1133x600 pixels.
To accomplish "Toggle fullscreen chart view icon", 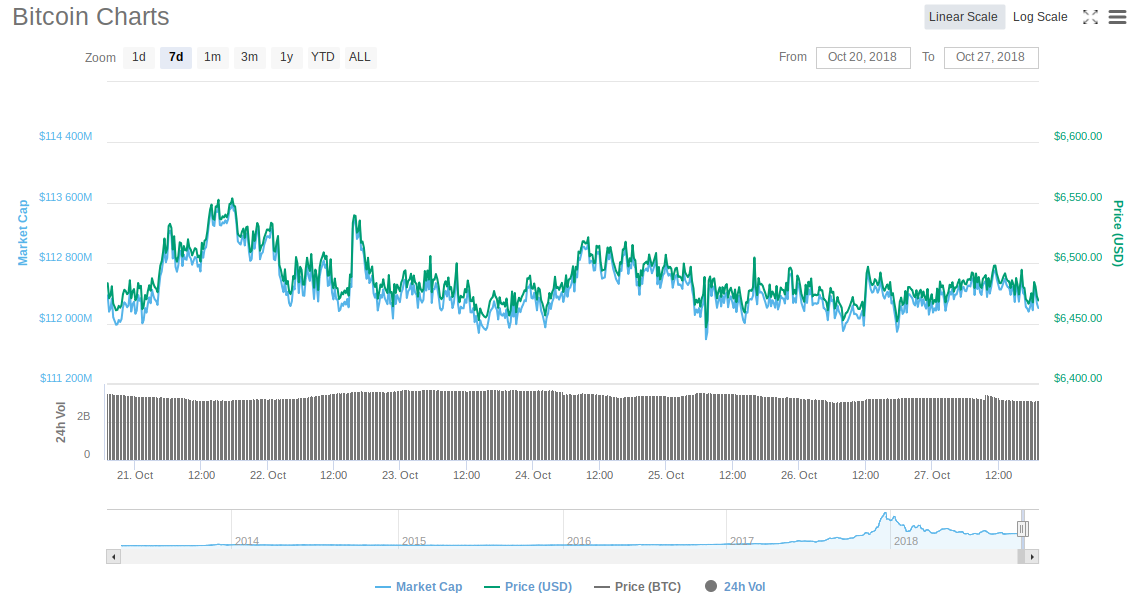I will [x=1090, y=17].
